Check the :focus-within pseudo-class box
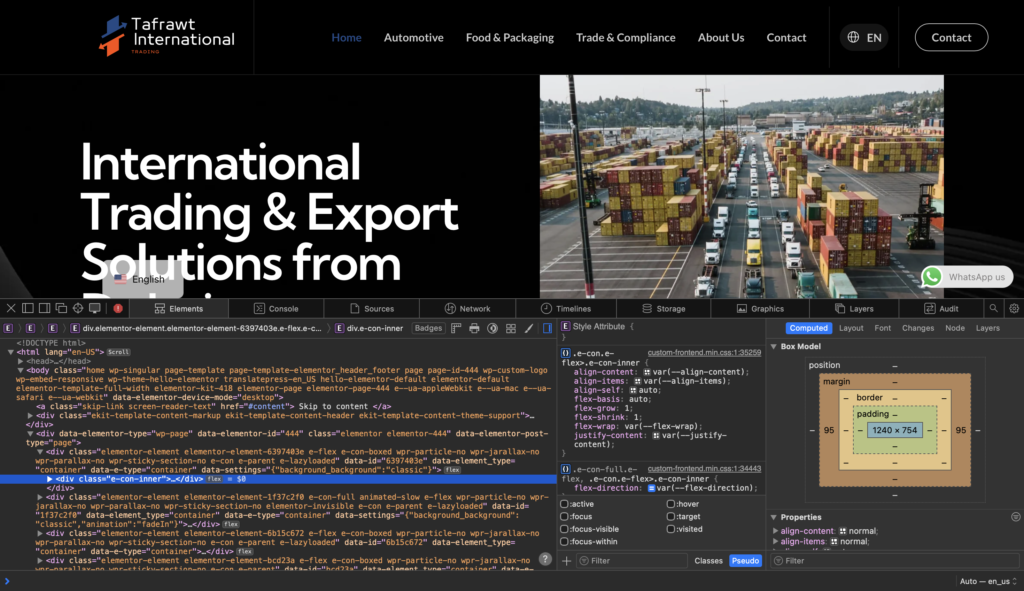Viewport: 1024px width, 591px height. (566, 541)
